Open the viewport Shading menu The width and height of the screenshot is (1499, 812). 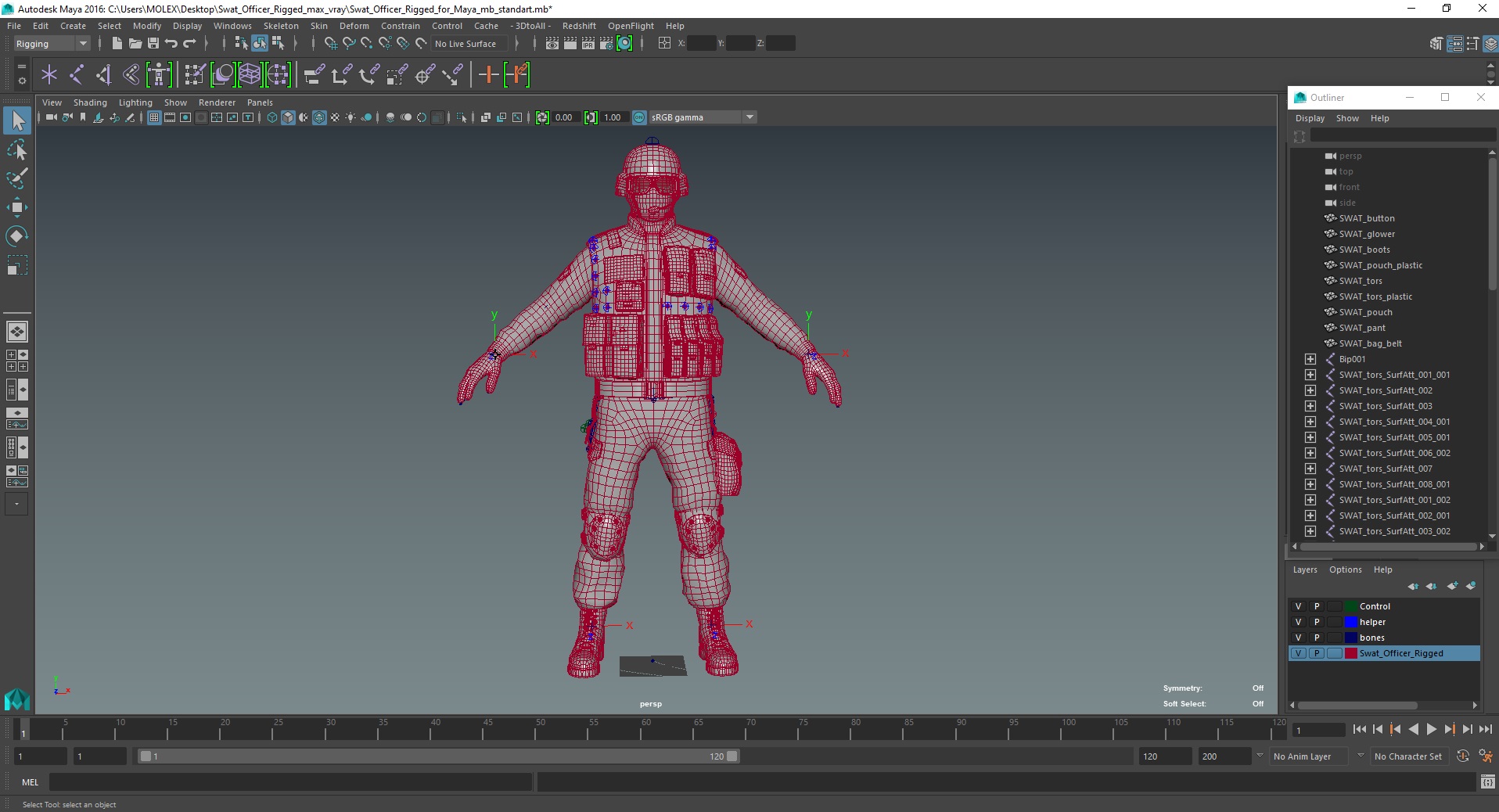coord(90,102)
